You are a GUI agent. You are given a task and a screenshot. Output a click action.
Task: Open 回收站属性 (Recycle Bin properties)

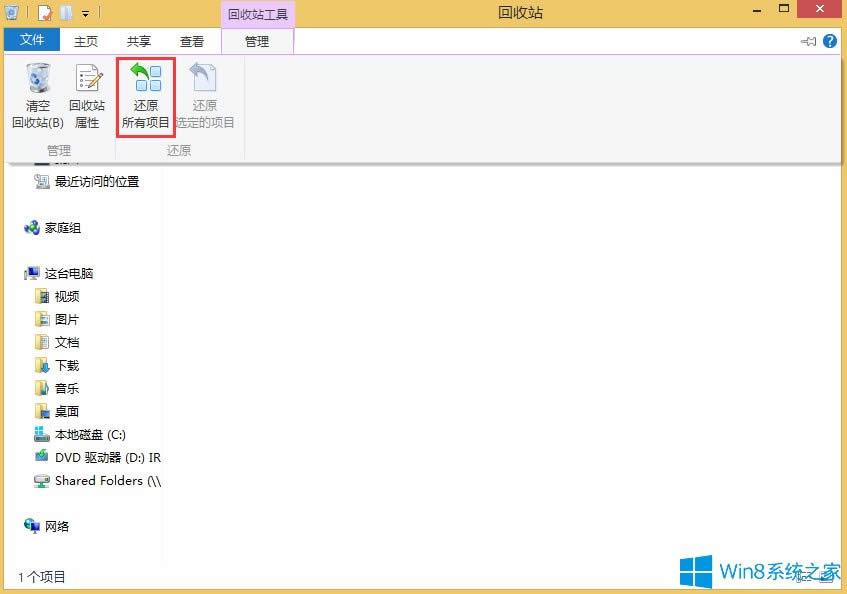point(87,79)
